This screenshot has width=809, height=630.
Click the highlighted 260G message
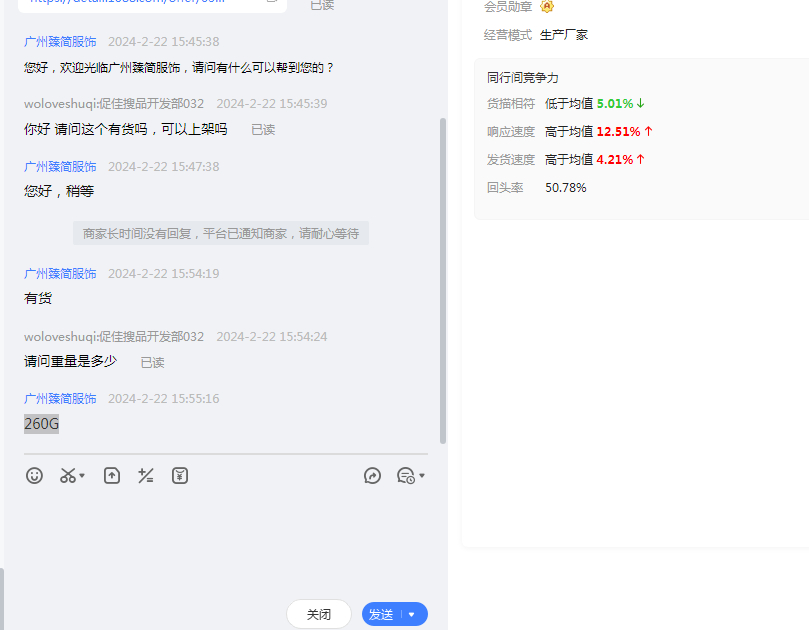click(x=42, y=424)
